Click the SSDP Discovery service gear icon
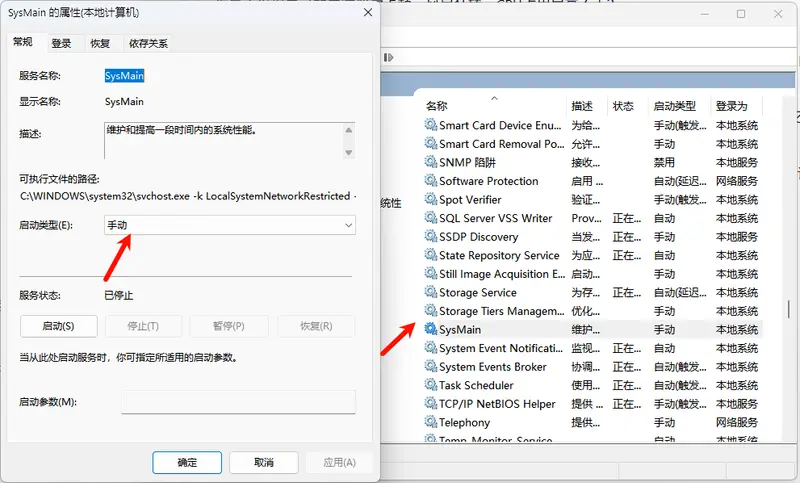Screen dimensions: 800x483 click(x=430, y=237)
